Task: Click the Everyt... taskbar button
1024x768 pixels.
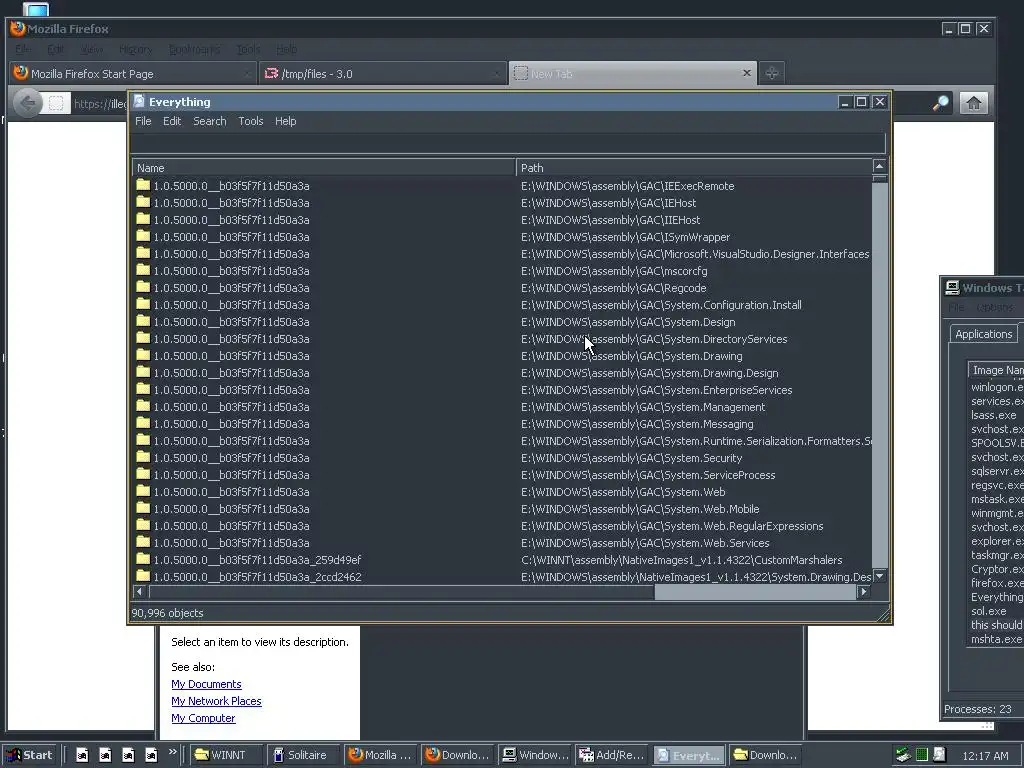Action: point(689,755)
